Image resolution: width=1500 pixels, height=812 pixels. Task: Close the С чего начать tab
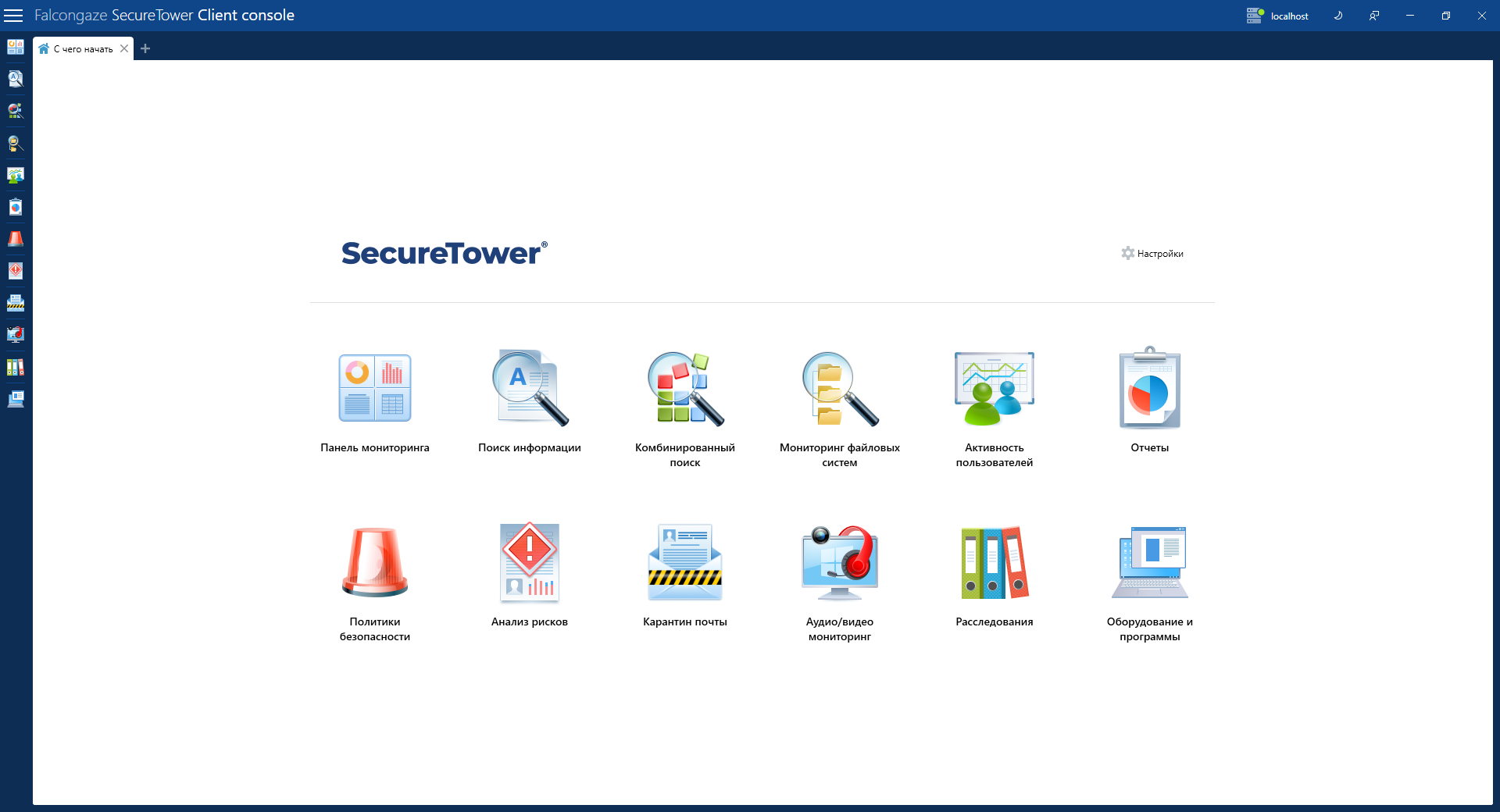(124, 48)
